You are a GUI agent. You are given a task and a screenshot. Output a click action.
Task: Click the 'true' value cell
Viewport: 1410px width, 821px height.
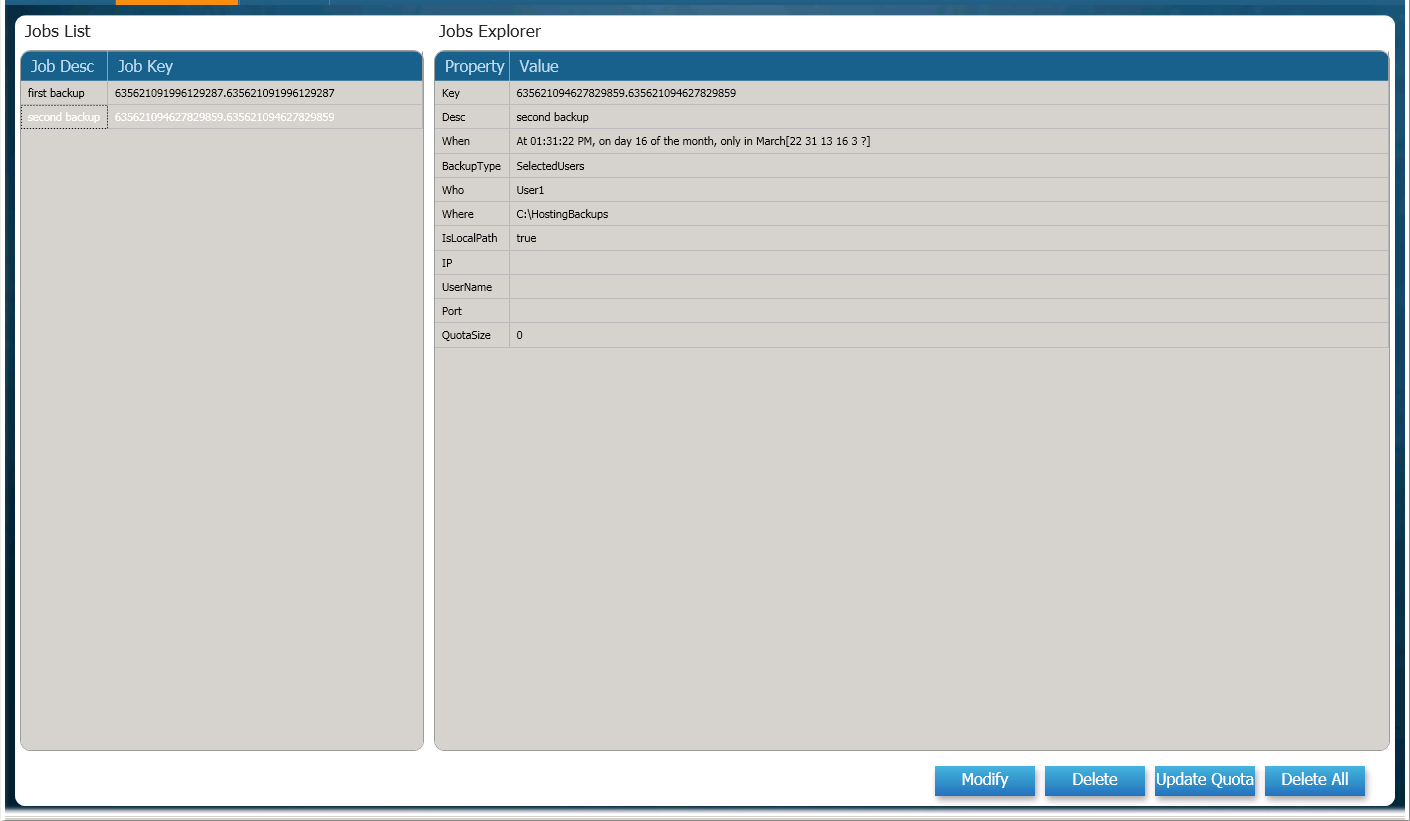[x=949, y=238]
